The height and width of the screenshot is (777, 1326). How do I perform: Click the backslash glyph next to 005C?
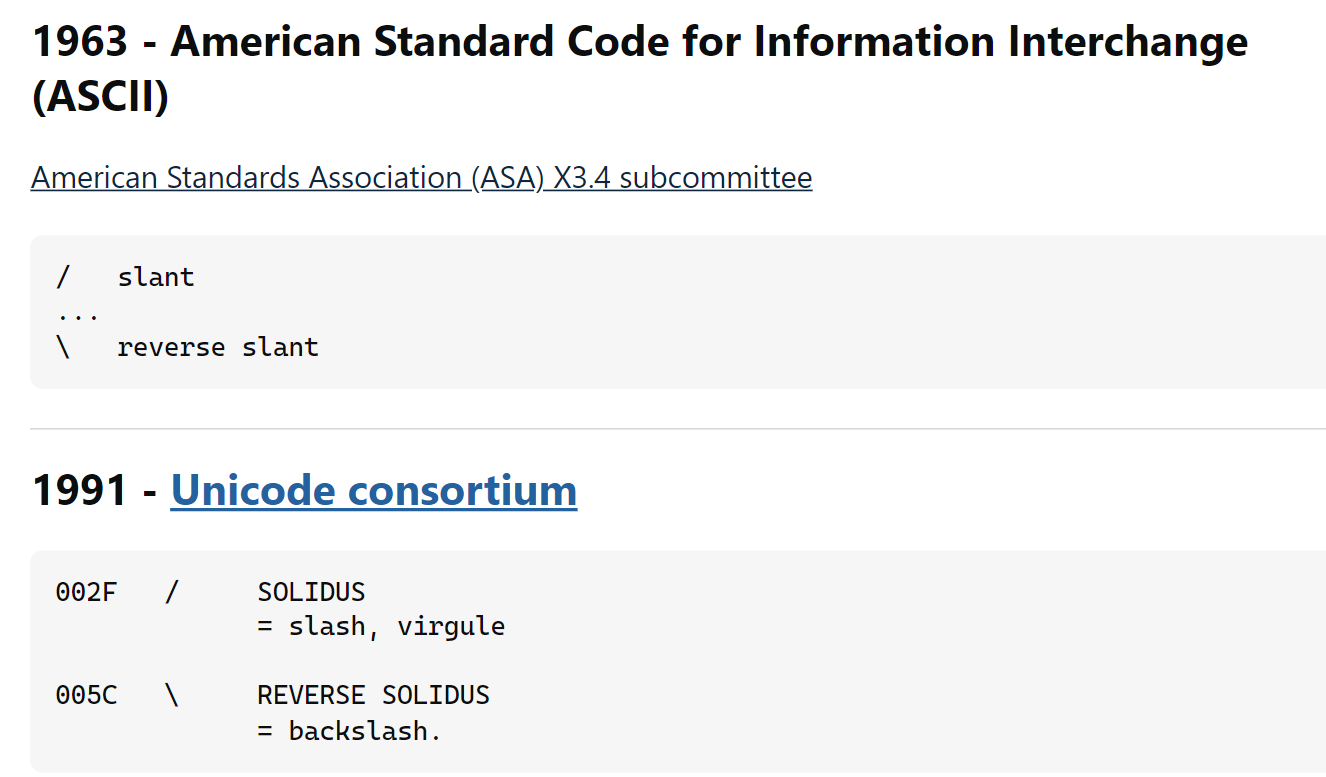(172, 695)
